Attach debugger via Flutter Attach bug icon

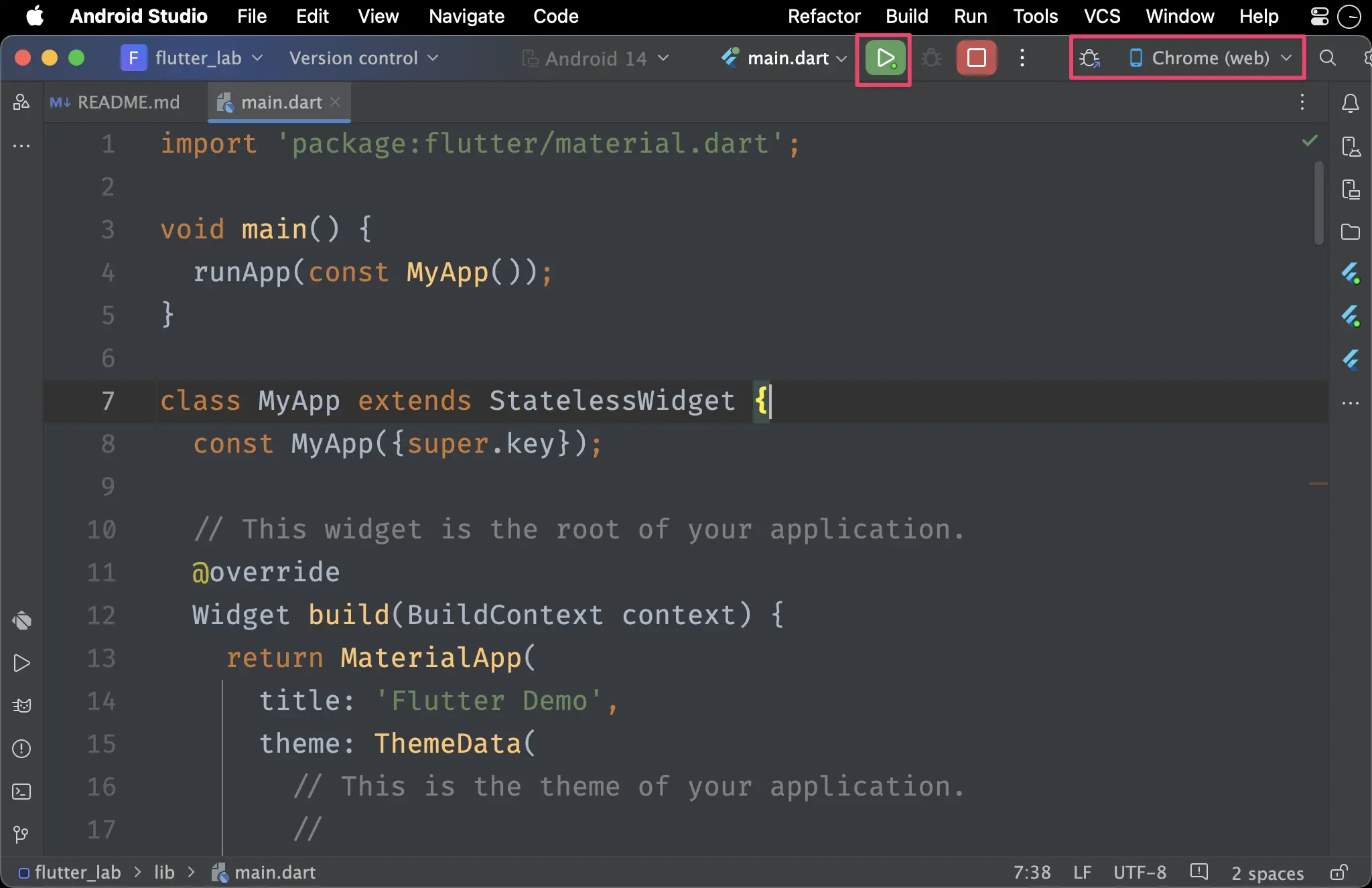point(1090,58)
